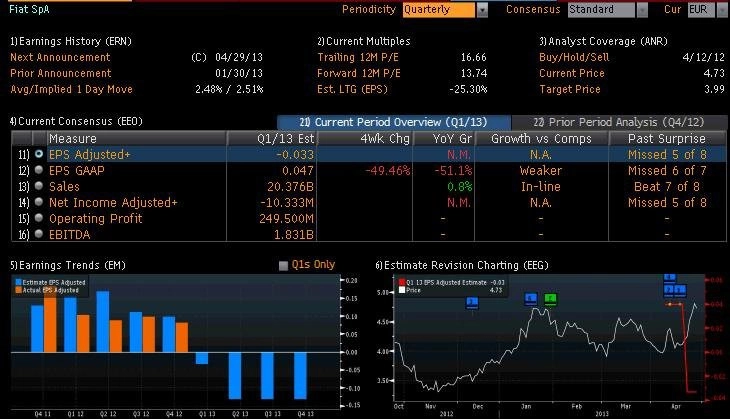Viewport: 730px width, 419px height.
Task: Click the Sales estimate 20.376B
Action: point(291,187)
